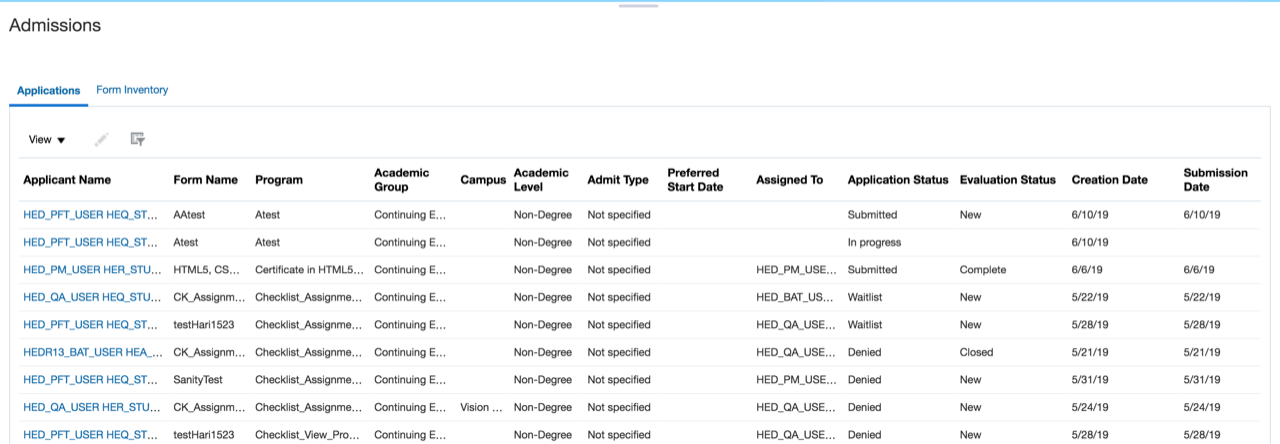The height and width of the screenshot is (444, 1280).
Task: Select the Applications tab
Action: [x=49, y=90]
